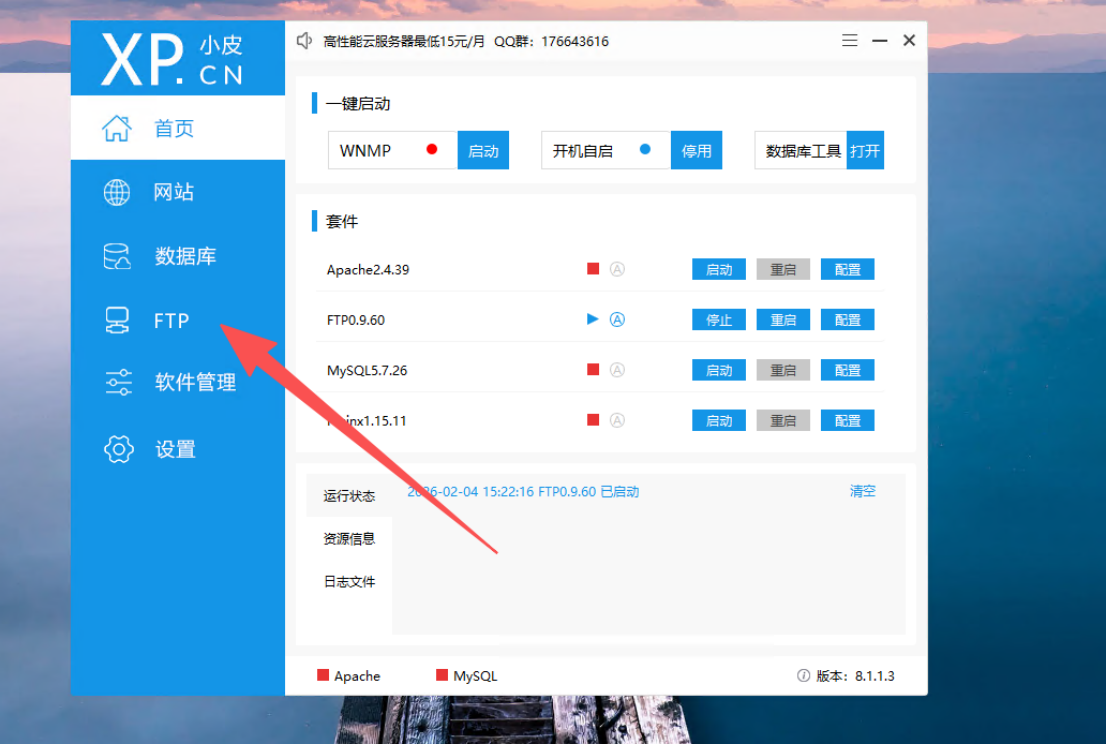The image size is (1107, 744).
Task: Click MySQL5.7.26 red stopped indicator
Action: coord(593,369)
